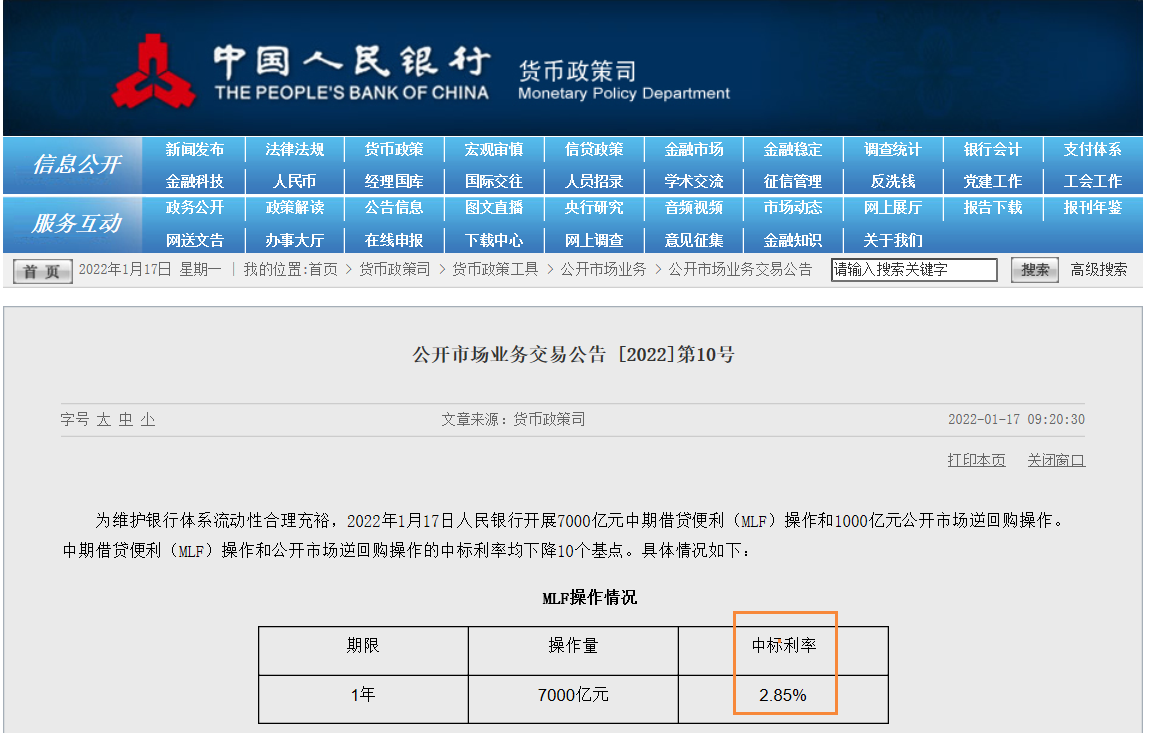Visit 办事大厅 link
Screen dimensions: 1149x733
click(x=295, y=240)
